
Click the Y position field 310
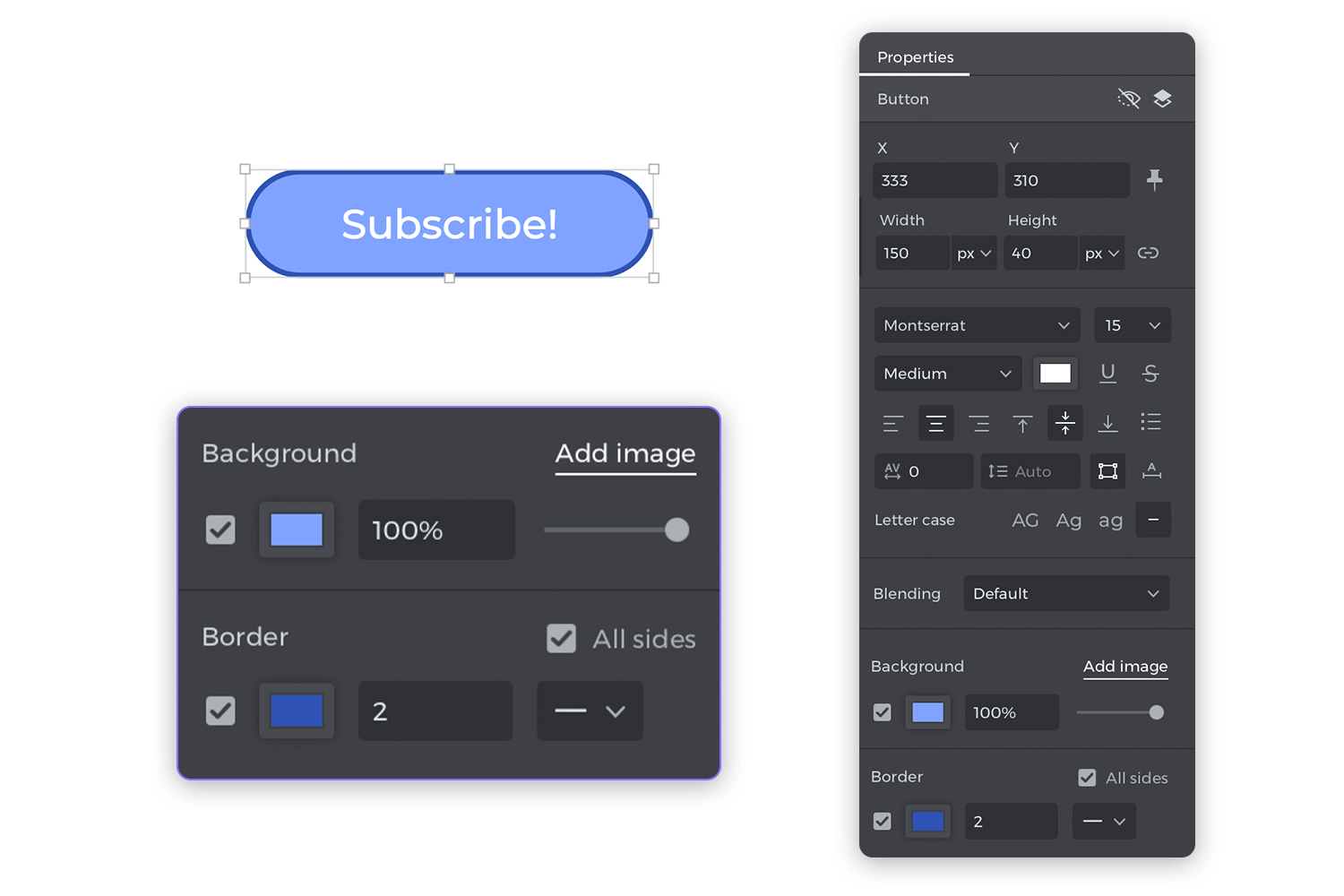point(1067,180)
